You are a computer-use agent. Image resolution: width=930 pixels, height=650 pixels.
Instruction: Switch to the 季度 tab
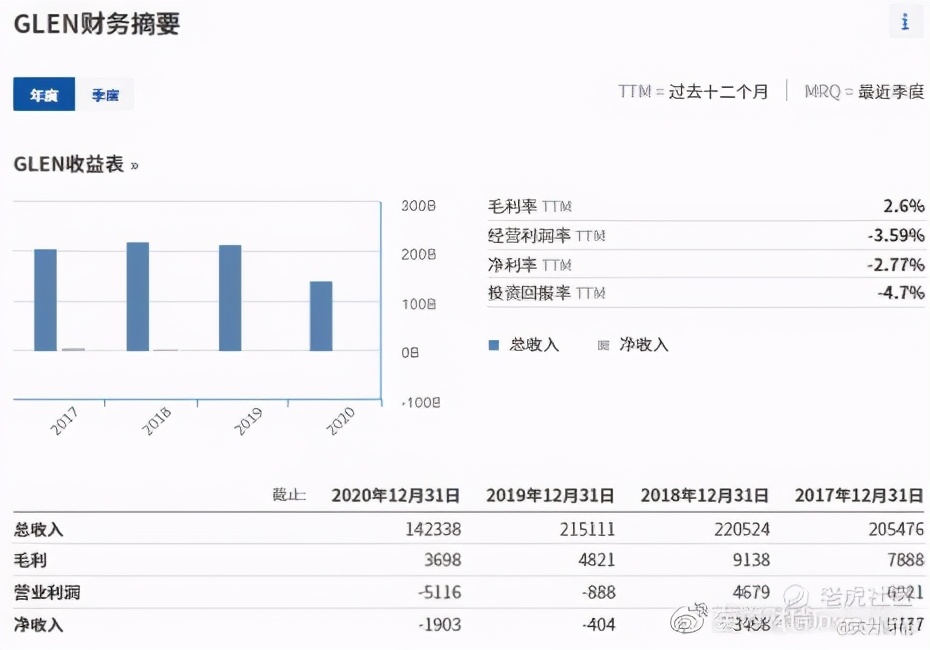tap(107, 95)
